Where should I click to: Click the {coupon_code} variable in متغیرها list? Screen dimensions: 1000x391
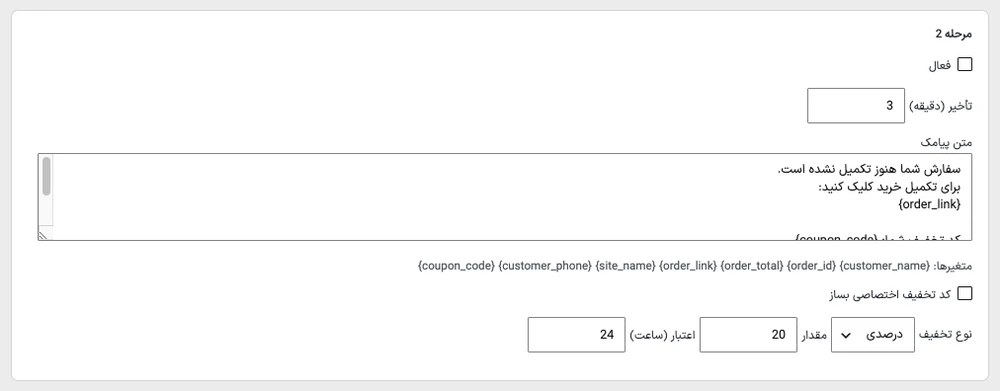pos(457,265)
